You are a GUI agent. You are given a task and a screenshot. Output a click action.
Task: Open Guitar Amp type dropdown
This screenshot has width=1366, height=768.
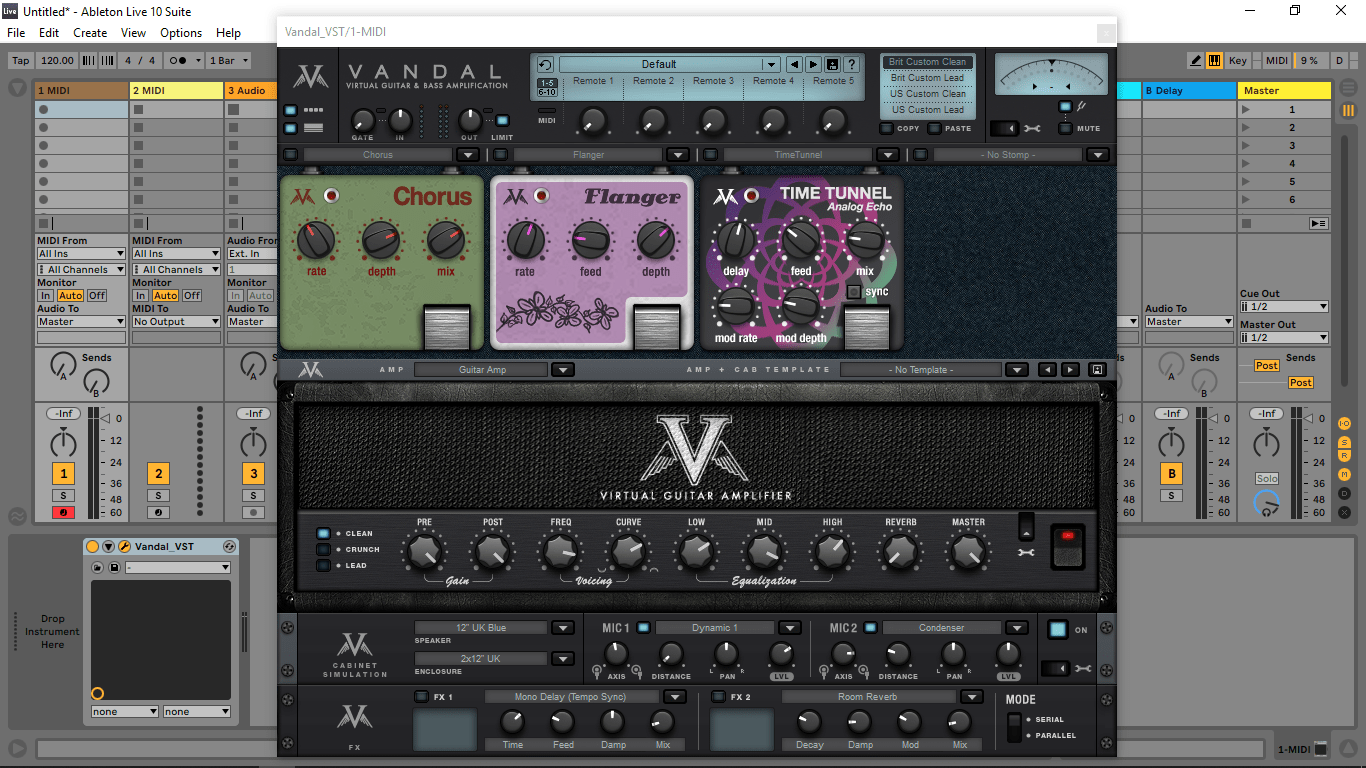coord(563,370)
